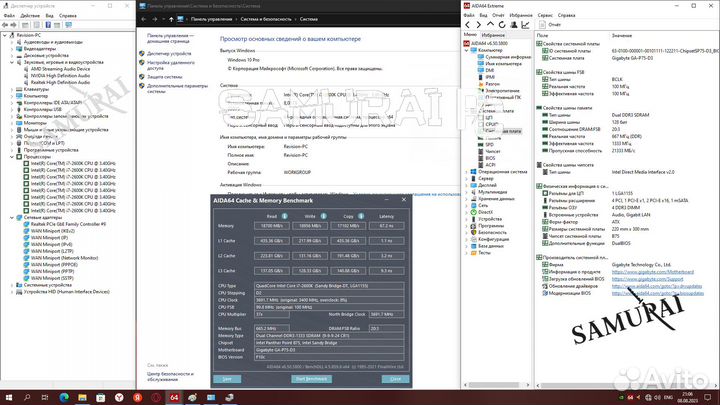Select Суммарная информация in AIDA64 tree

pyautogui.click(x=508, y=57)
